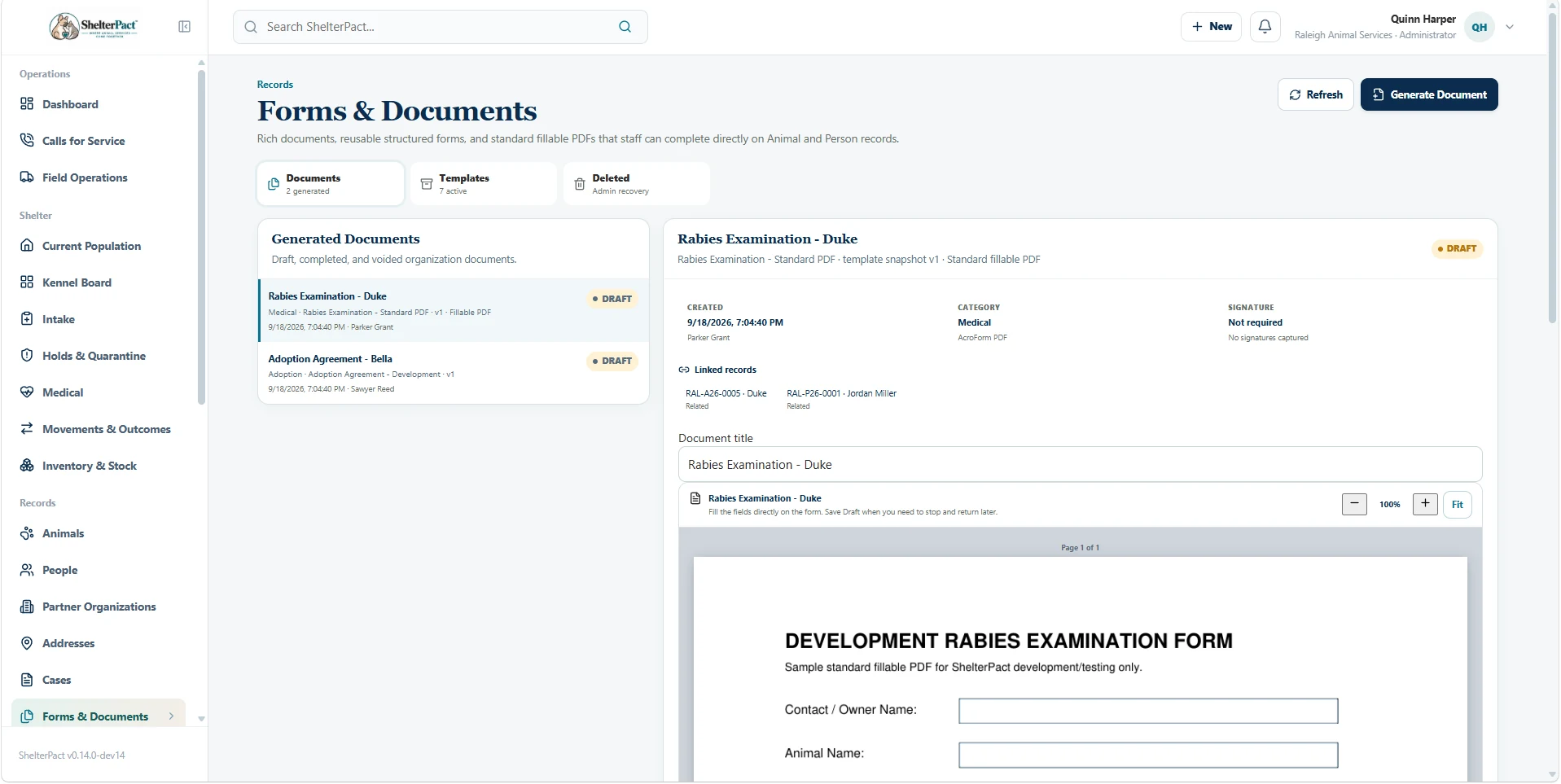1561x784 pixels.
Task: Open notifications bell
Action: pyautogui.click(x=1265, y=27)
